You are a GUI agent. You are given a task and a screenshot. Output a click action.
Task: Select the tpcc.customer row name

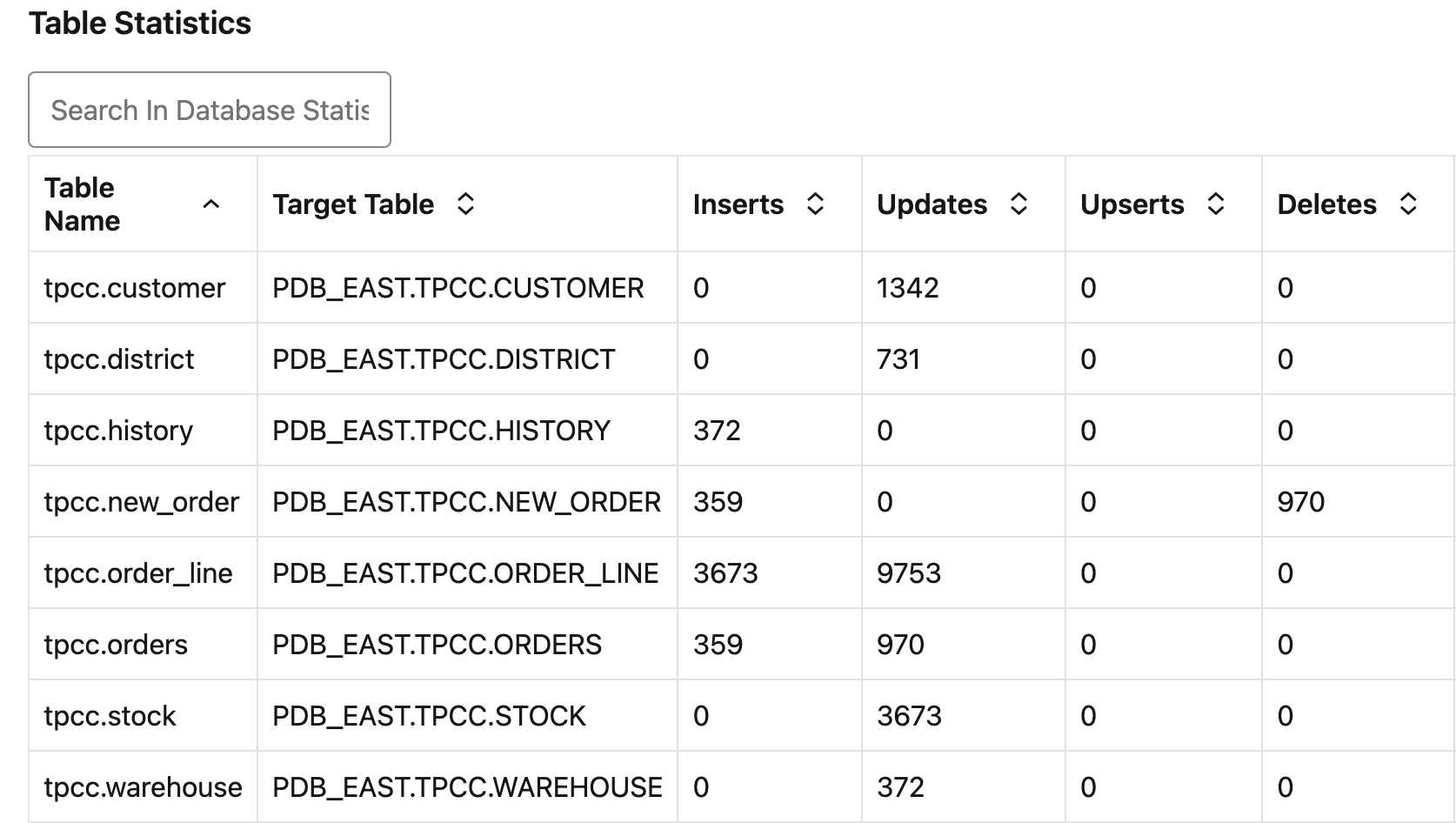[x=135, y=288]
